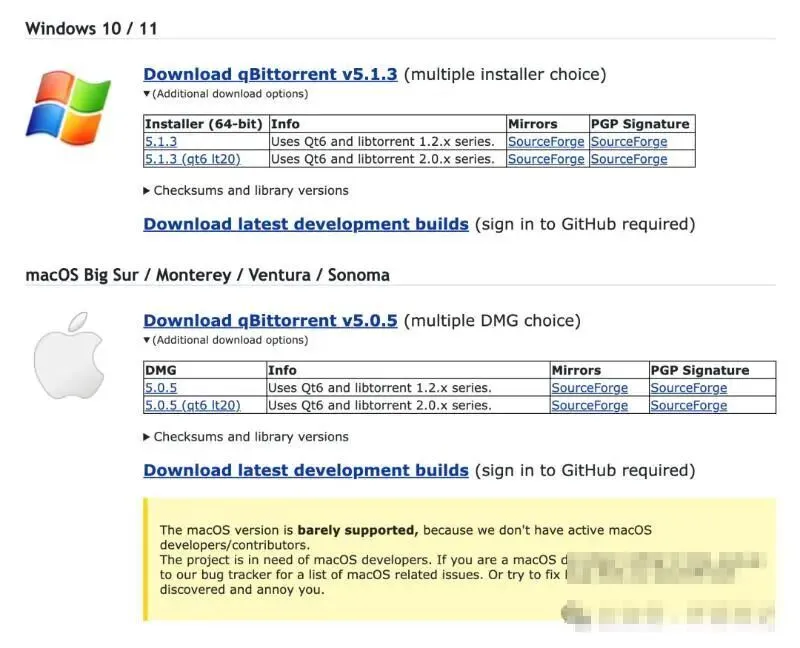Click "(multiple installer choice)" text
The height and width of the screenshot is (648, 800).
505,74
